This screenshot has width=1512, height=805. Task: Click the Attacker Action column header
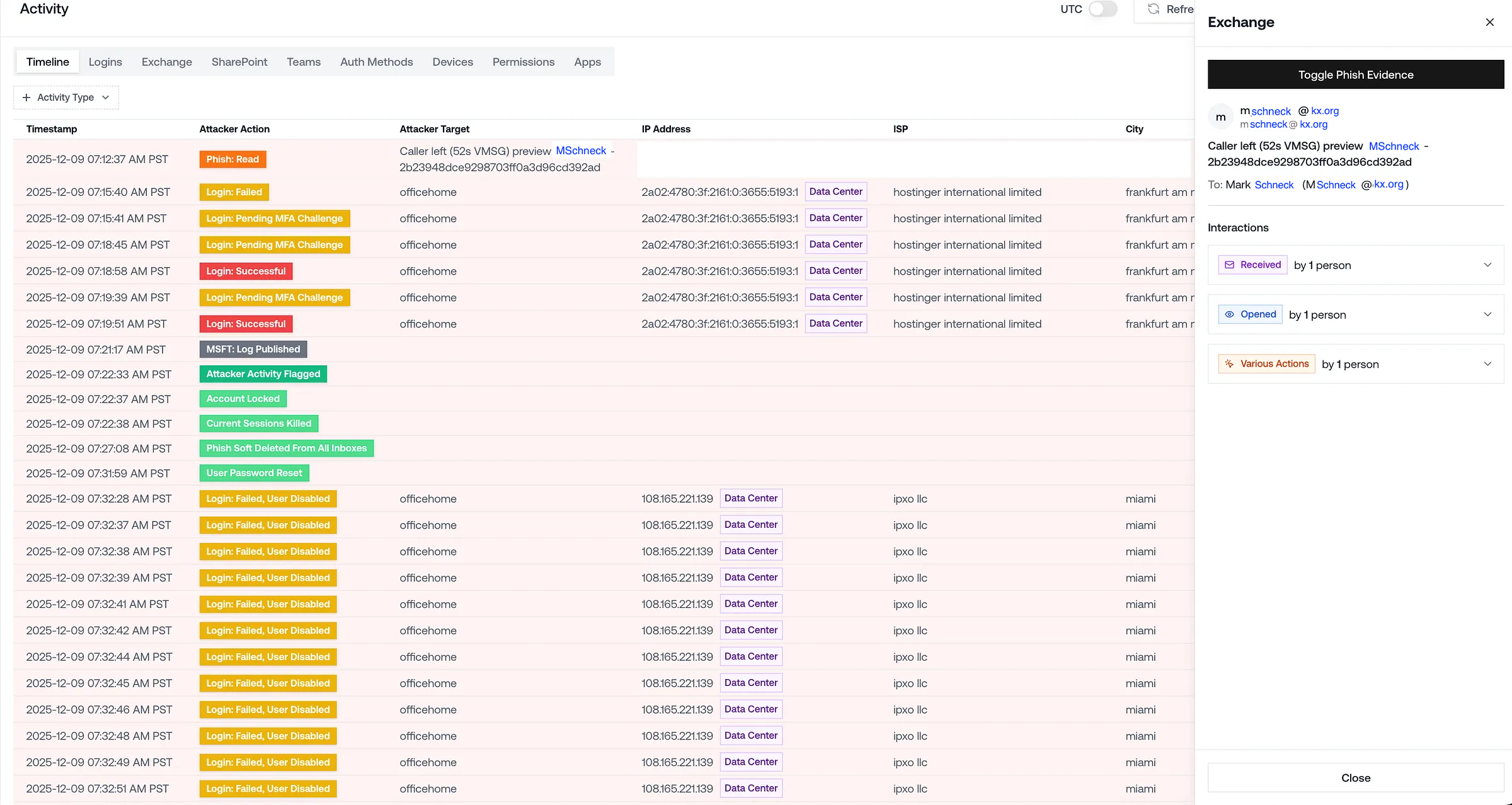(234, 129)
